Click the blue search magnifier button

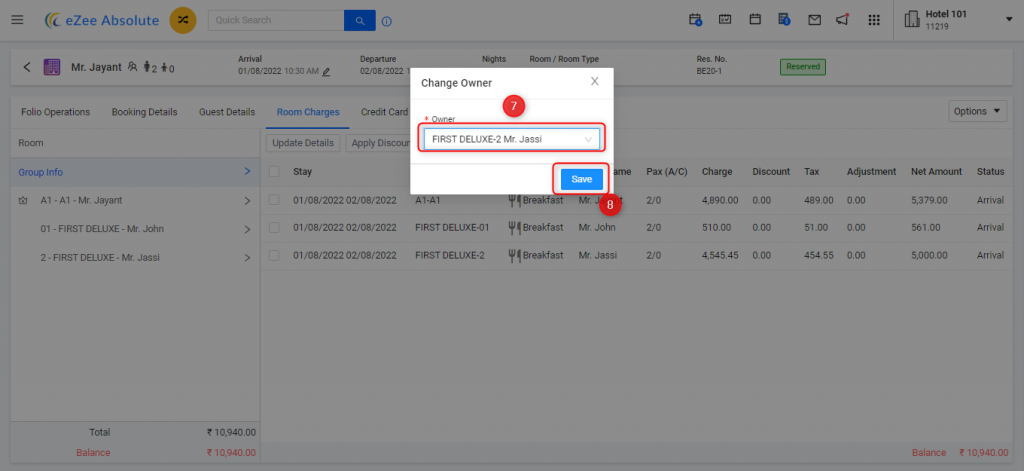[360, 21]
